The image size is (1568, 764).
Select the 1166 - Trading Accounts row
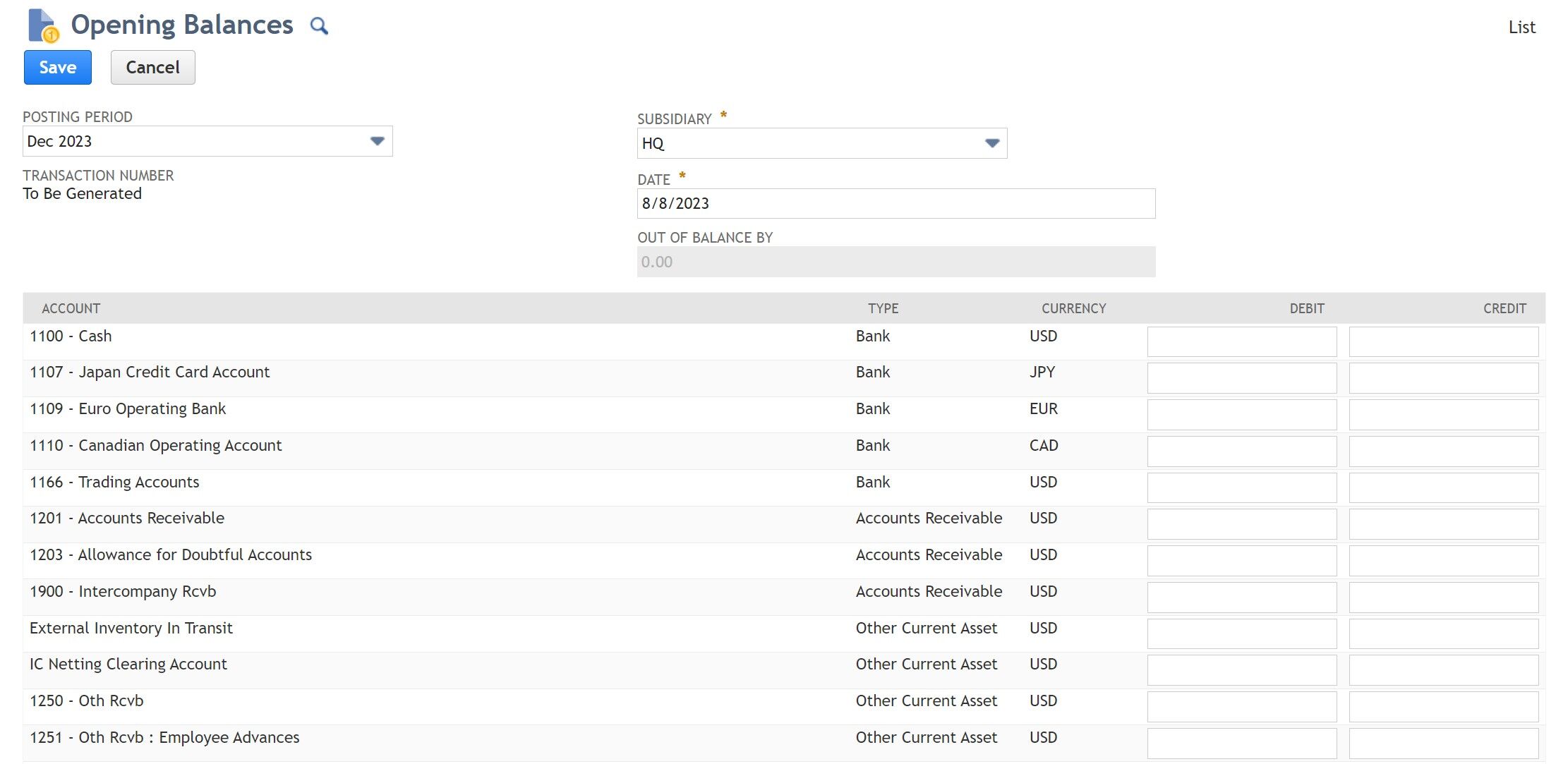[x=114, y=482]
